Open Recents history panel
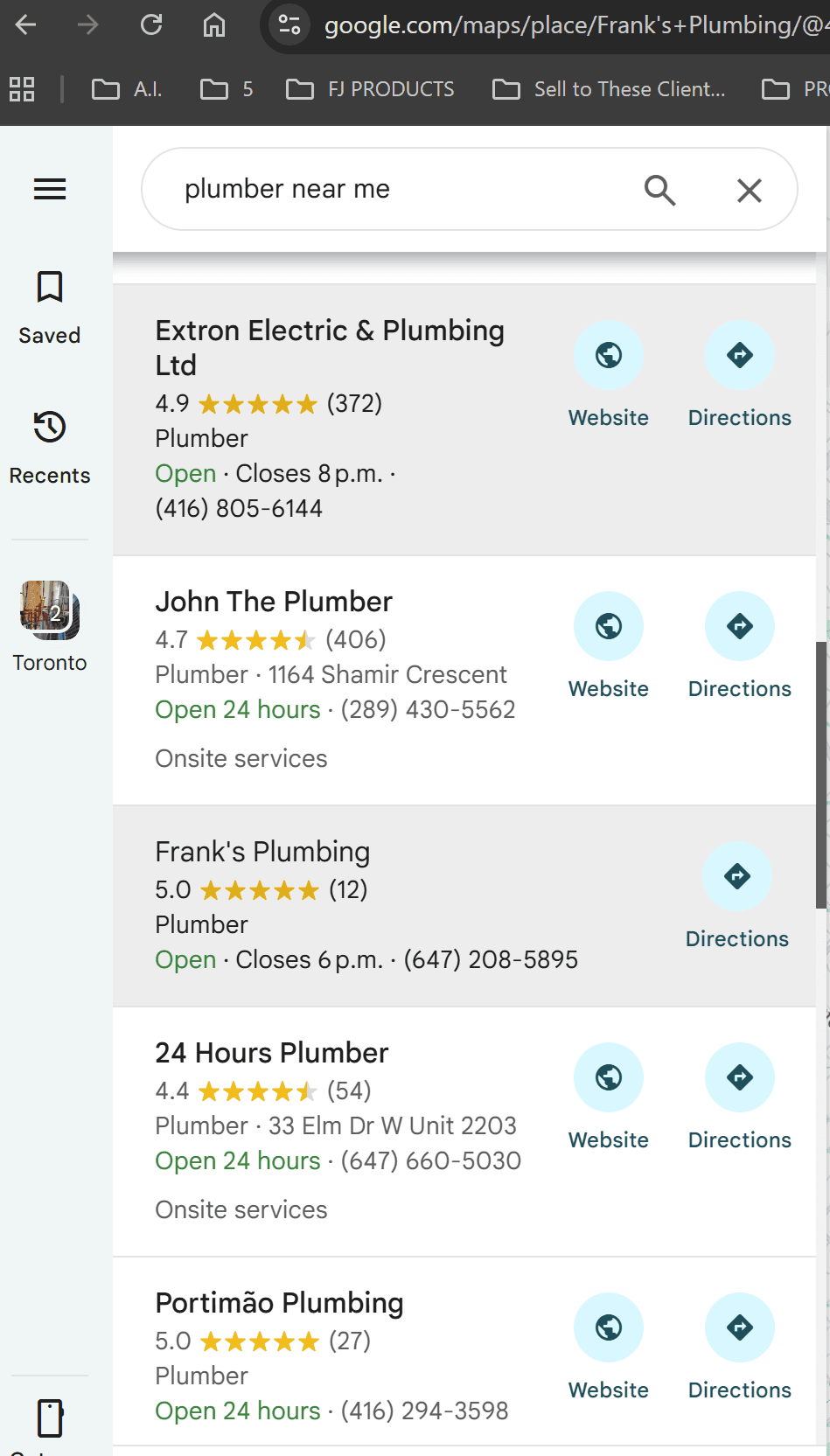 50,447
